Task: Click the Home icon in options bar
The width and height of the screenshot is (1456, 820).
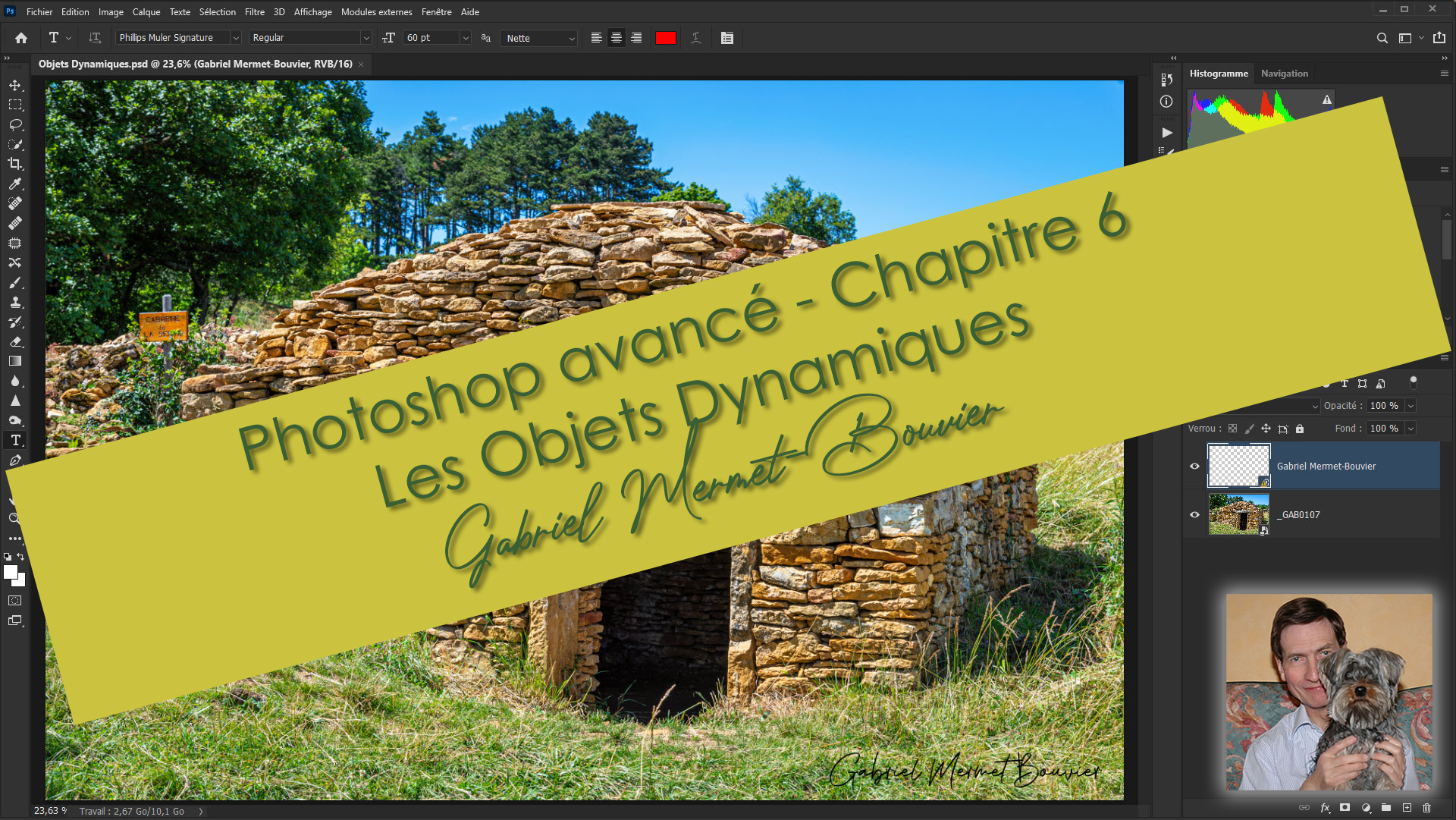Action: point(21,38)
